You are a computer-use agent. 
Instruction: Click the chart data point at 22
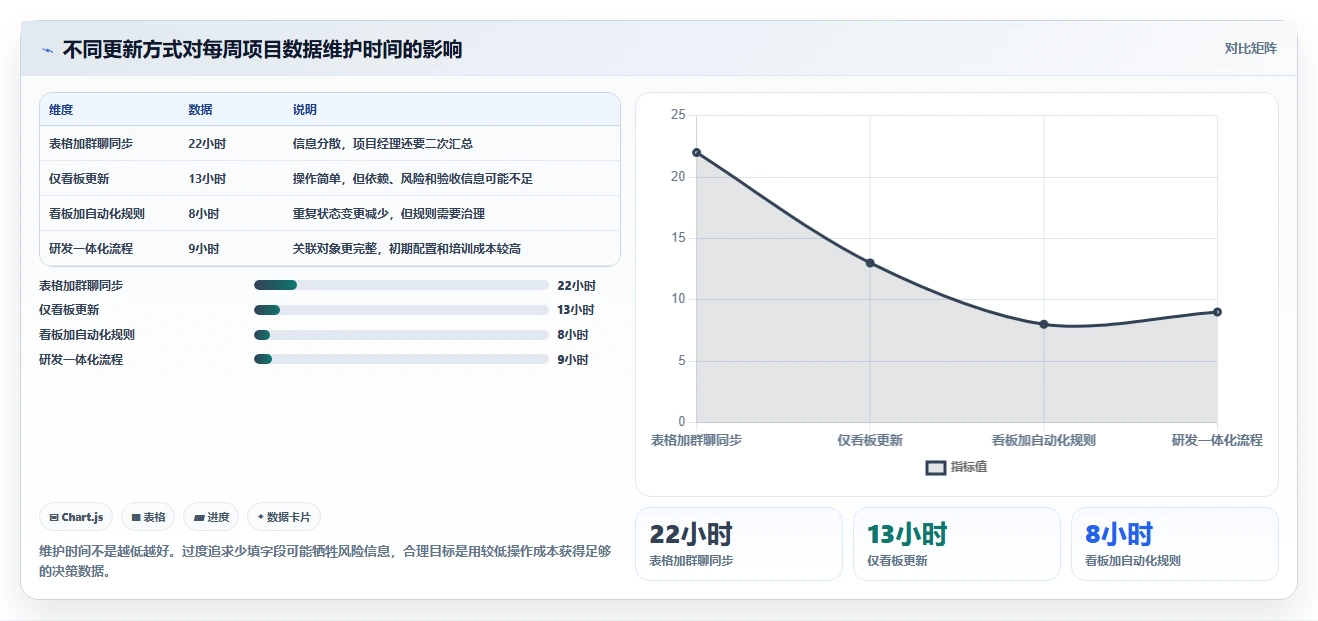[696, 152]
